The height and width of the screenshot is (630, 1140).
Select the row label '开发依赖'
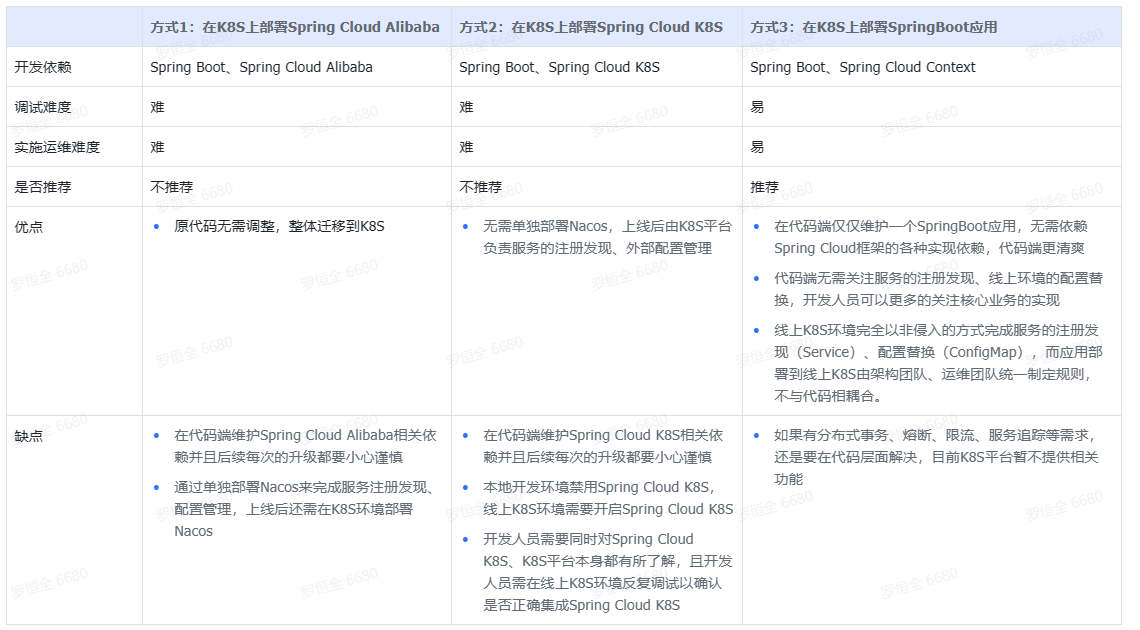click(x=43, y=68)
